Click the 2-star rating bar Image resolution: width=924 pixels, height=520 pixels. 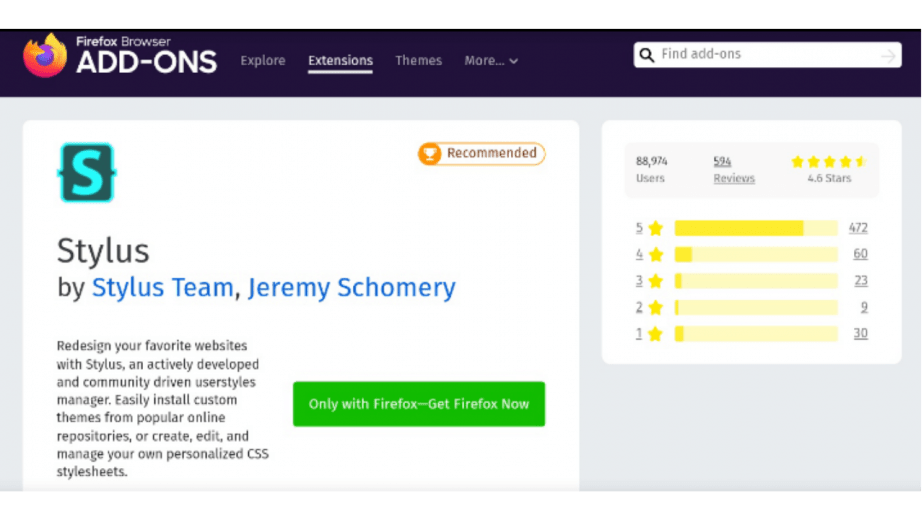pos(756,308)
